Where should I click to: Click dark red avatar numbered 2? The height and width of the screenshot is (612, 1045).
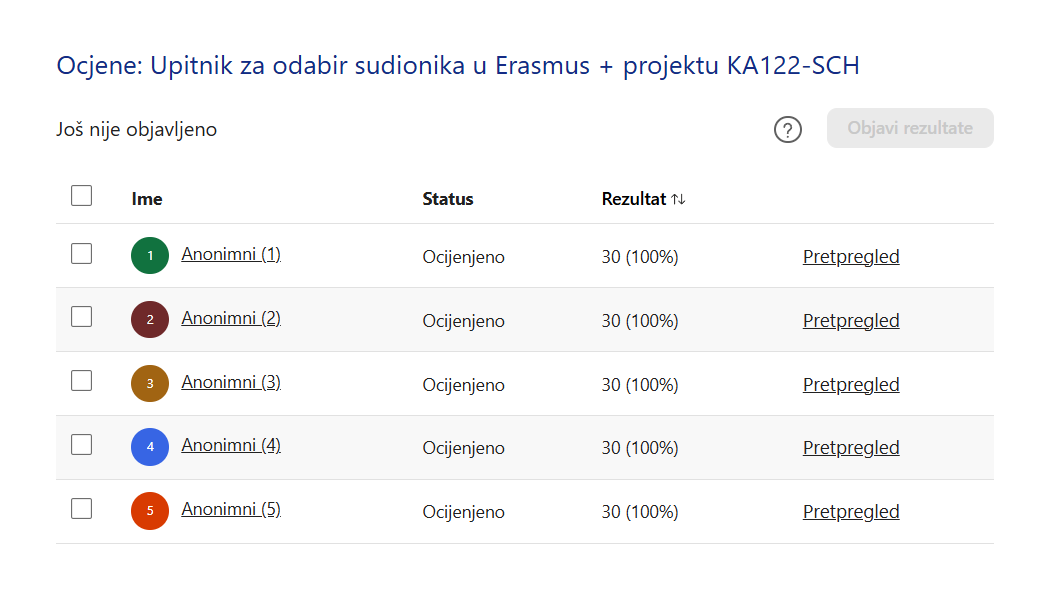150,319
